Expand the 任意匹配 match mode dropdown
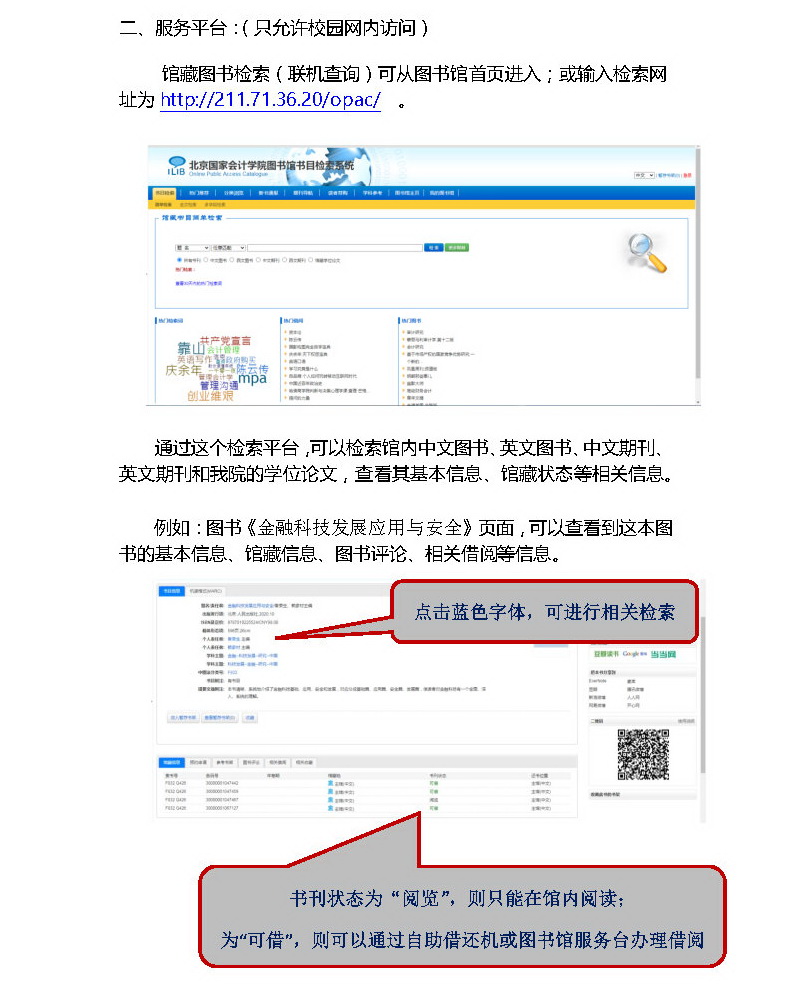The image size is (793, 992). pyautogui.click(x=228, y=248)
